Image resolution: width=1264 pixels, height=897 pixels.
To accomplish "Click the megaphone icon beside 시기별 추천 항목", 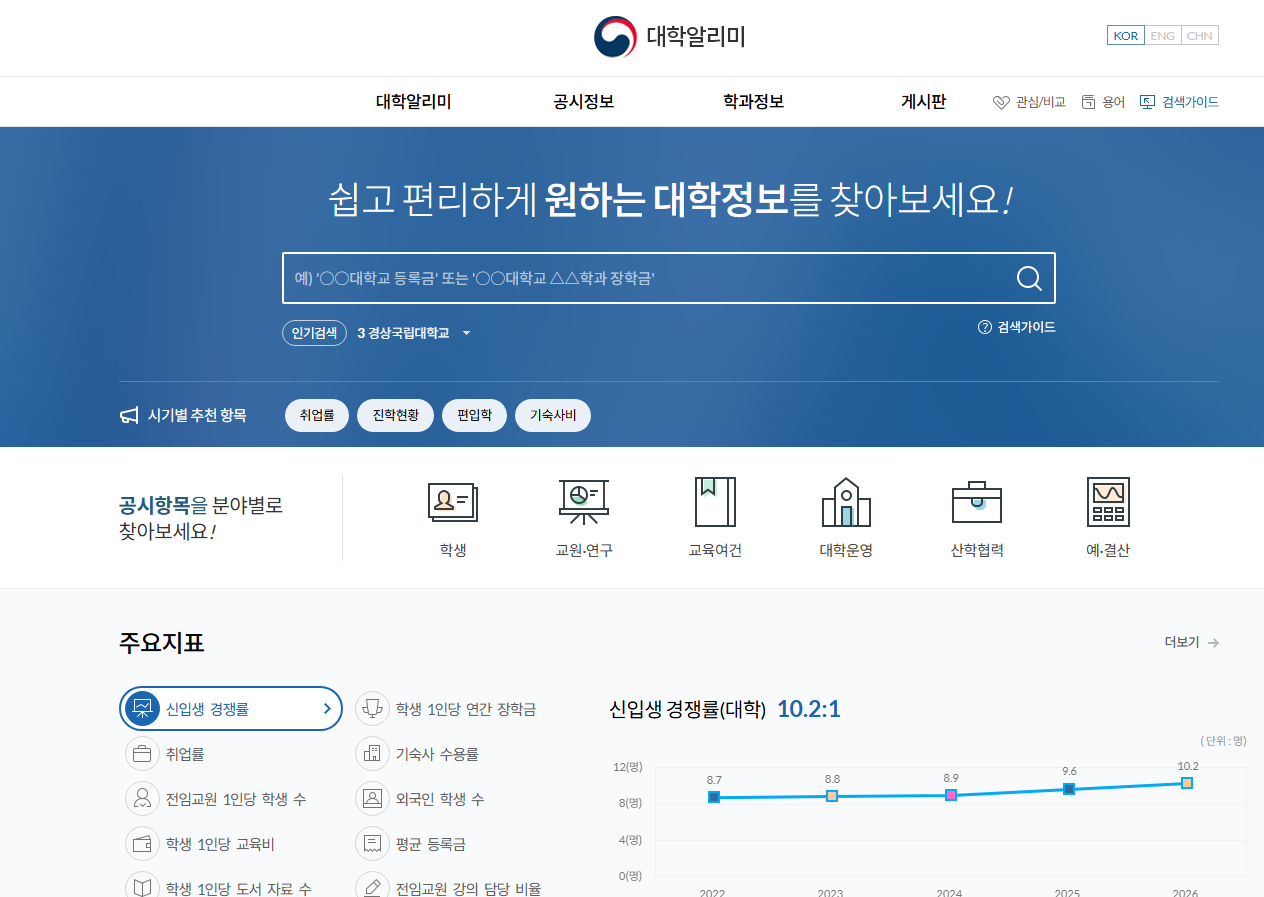I will coord(129,415).
